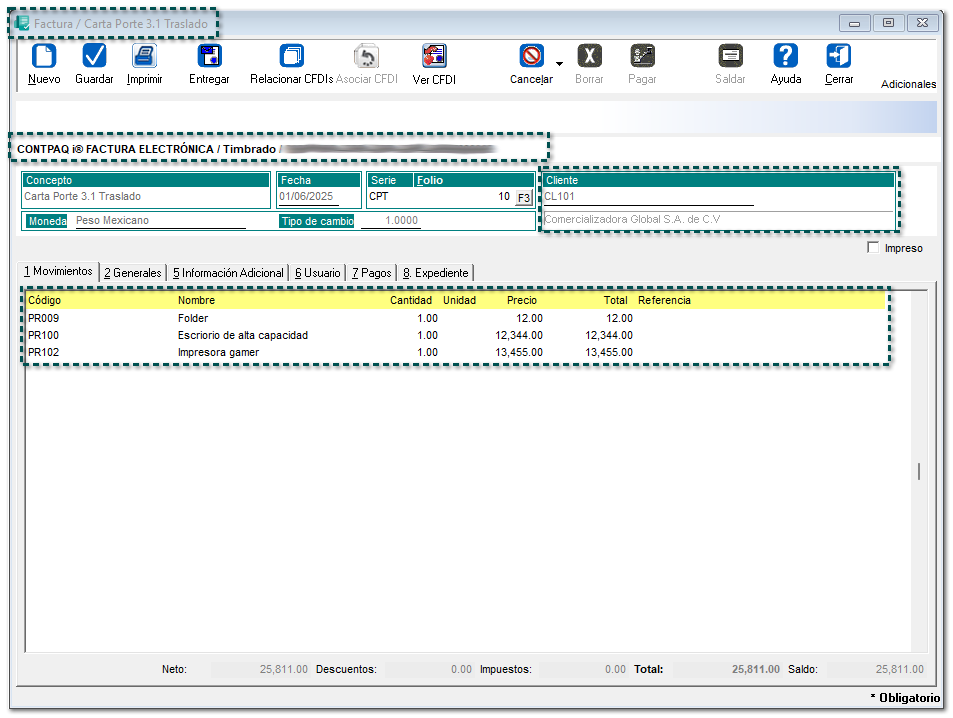Open Relacionar CFDIs tool
This screenshot has width=953, height=718.
[291, 57]
